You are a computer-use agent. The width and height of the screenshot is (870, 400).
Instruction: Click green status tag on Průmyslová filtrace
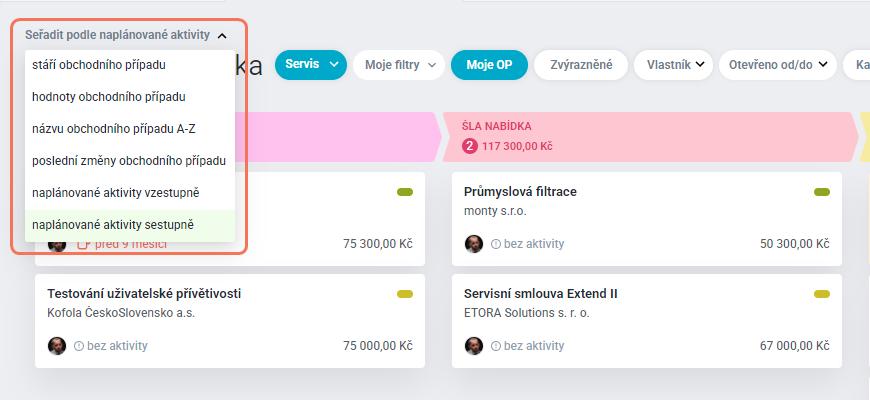822,192
